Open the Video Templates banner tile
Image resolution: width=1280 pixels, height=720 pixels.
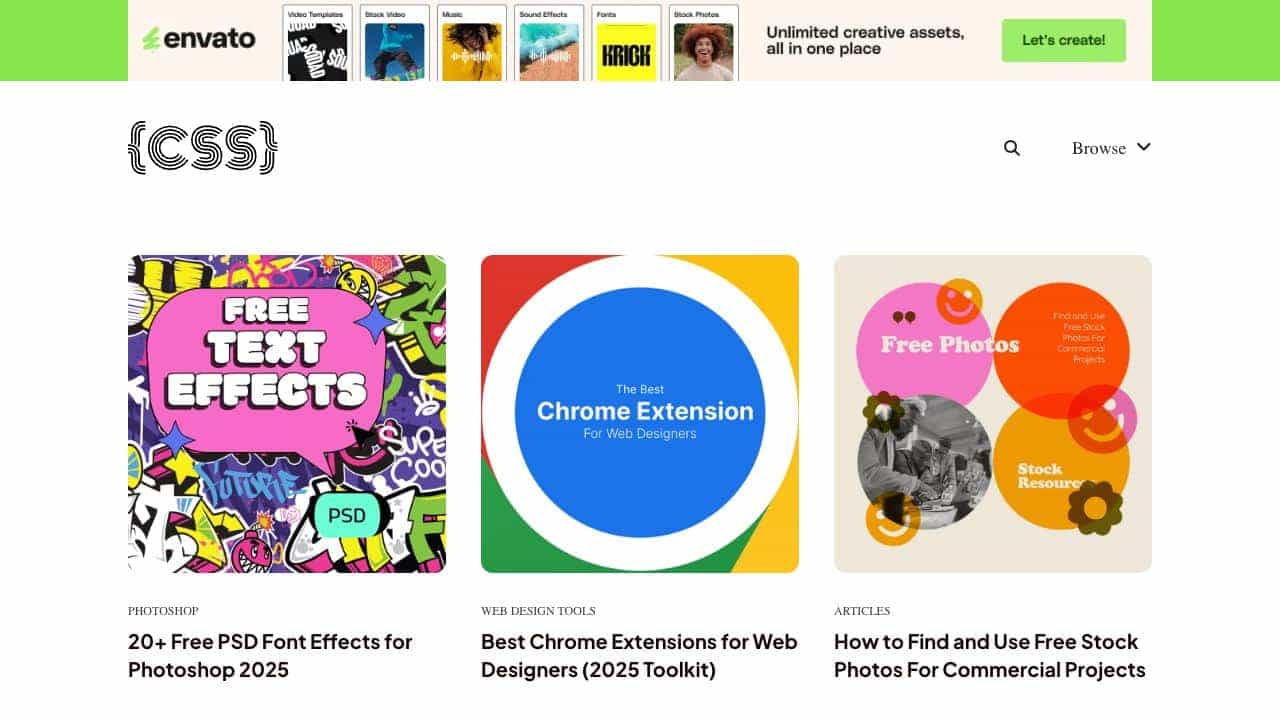[x=318, y=43]
